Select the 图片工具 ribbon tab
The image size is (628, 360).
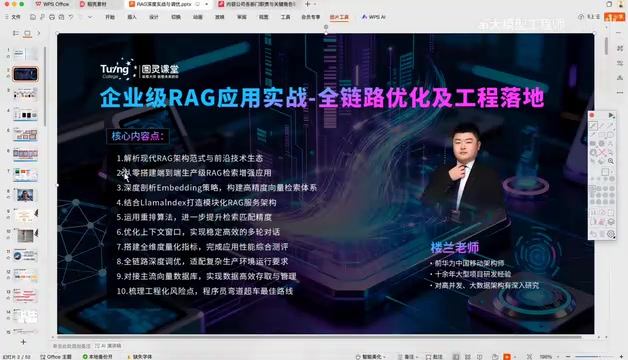[339, 17]
